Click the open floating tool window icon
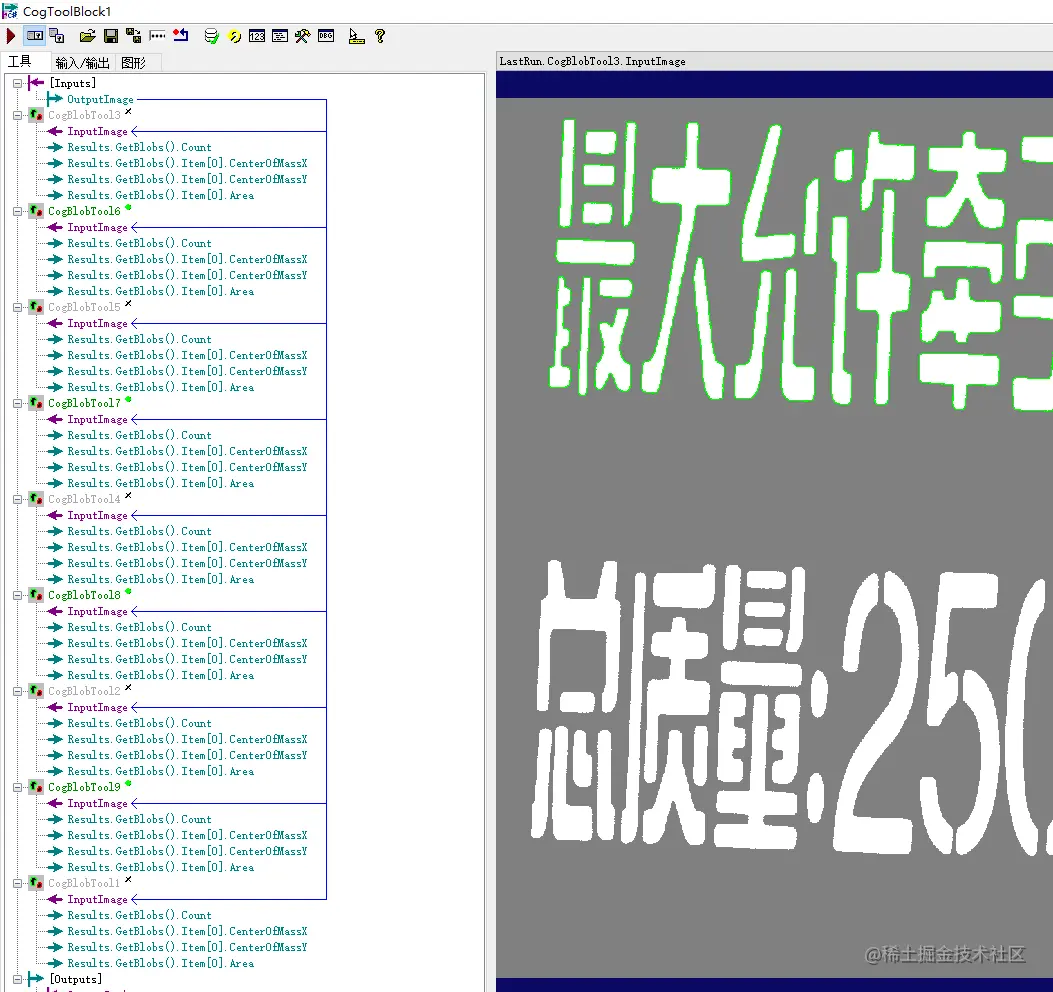Screen dimensions: 1053x992 (57, 36)
